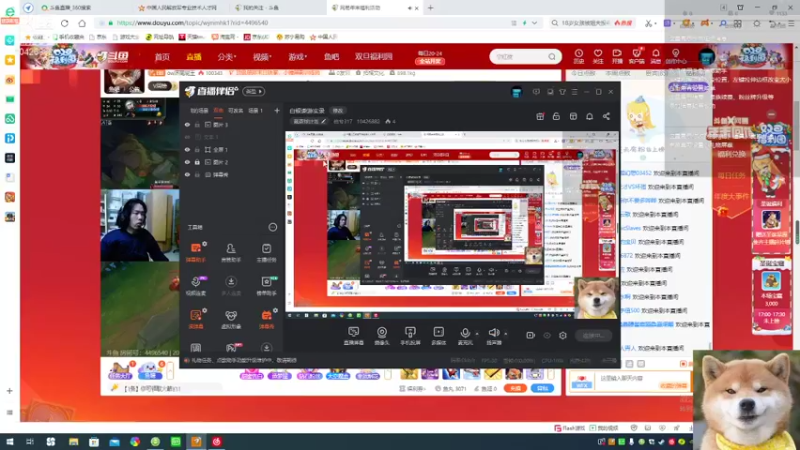Viewport: 800px width, 450px height.
Task: Expand the address bar dropdown chevron
Action: (534, 23)
